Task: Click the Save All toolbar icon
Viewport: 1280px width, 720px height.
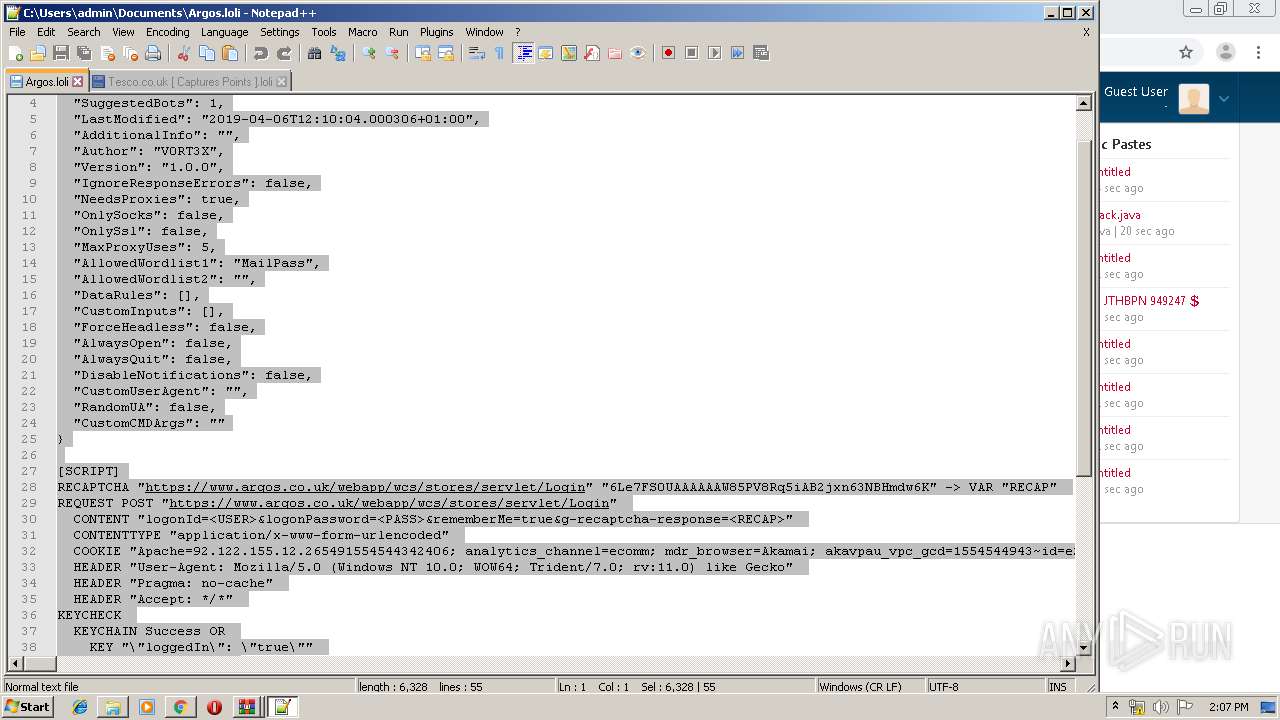Action: (x=84, y=53)
